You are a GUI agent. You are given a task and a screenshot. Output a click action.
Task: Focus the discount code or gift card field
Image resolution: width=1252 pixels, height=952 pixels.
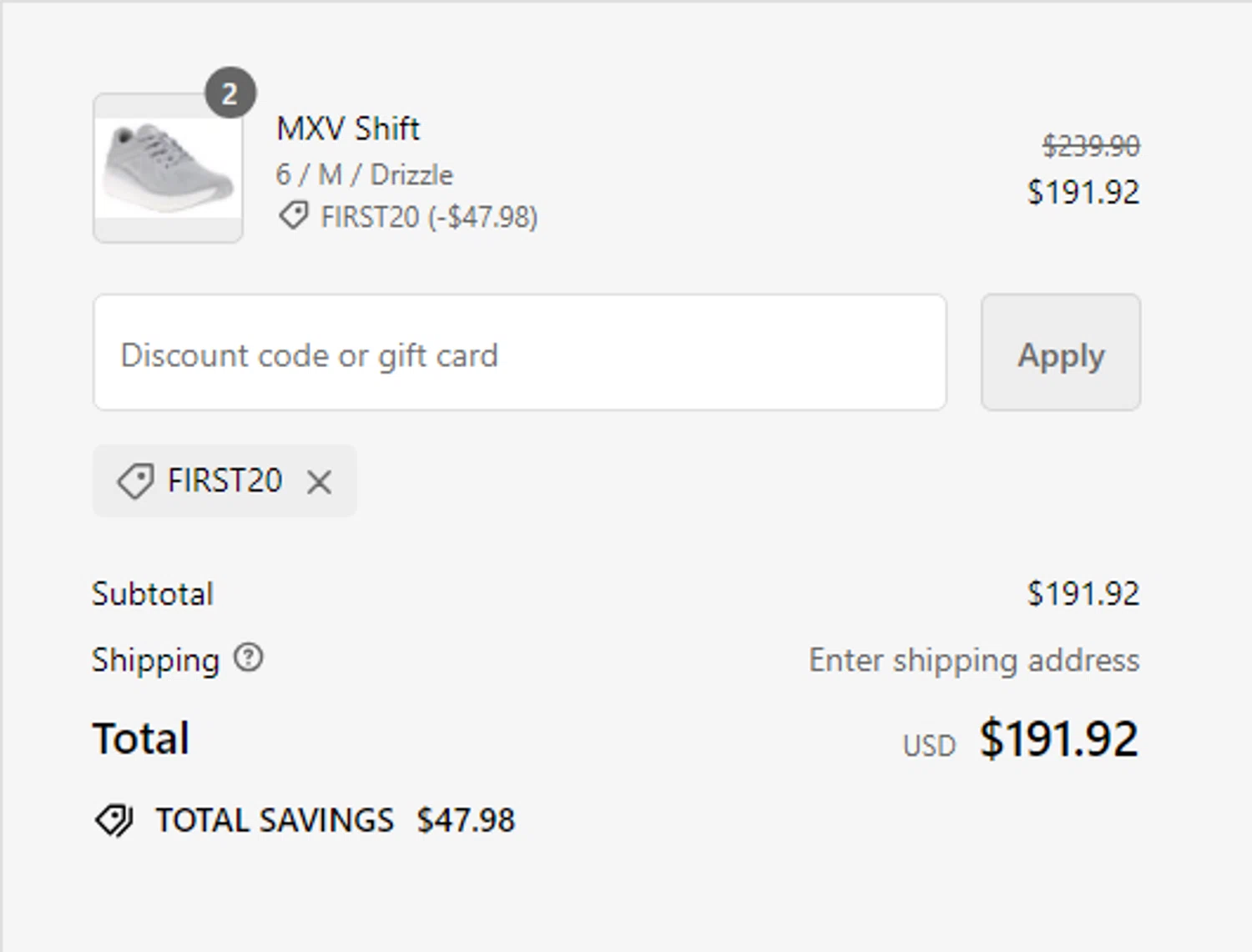520,352
